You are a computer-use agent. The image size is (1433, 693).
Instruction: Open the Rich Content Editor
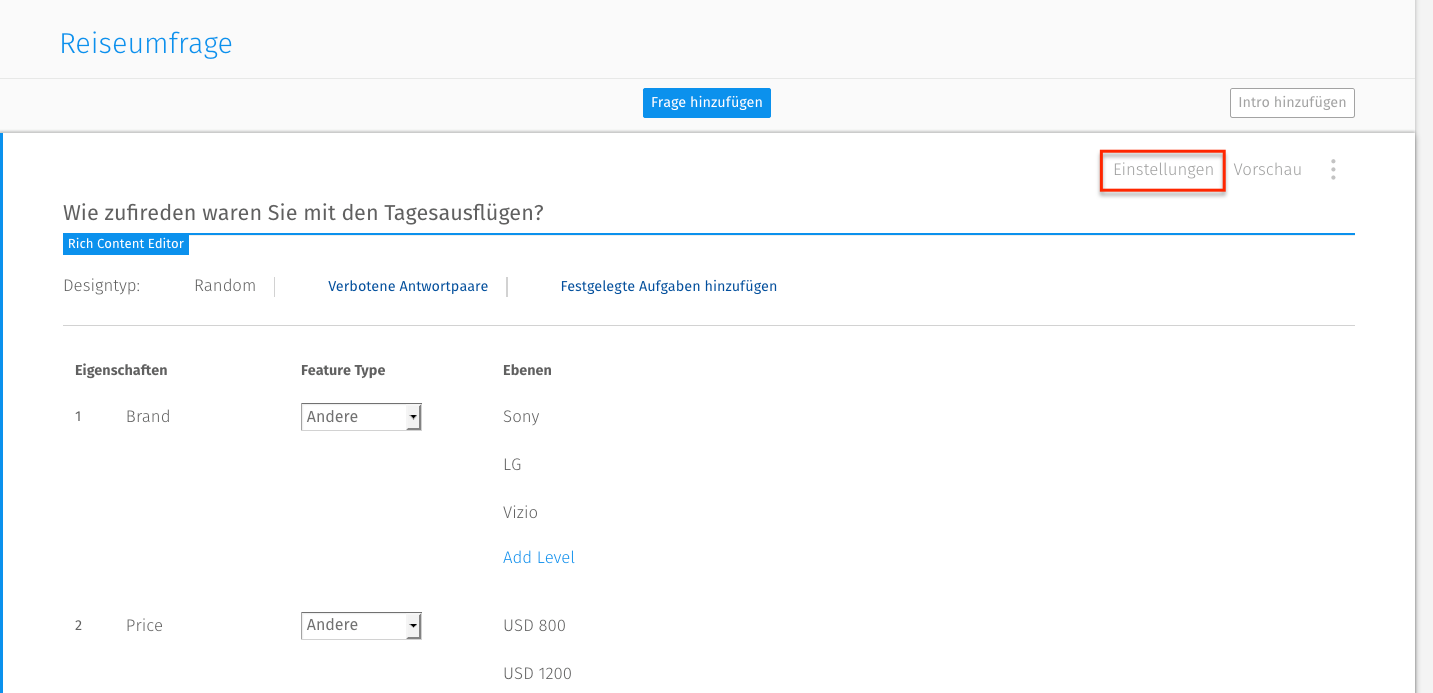tap(126, 244)
